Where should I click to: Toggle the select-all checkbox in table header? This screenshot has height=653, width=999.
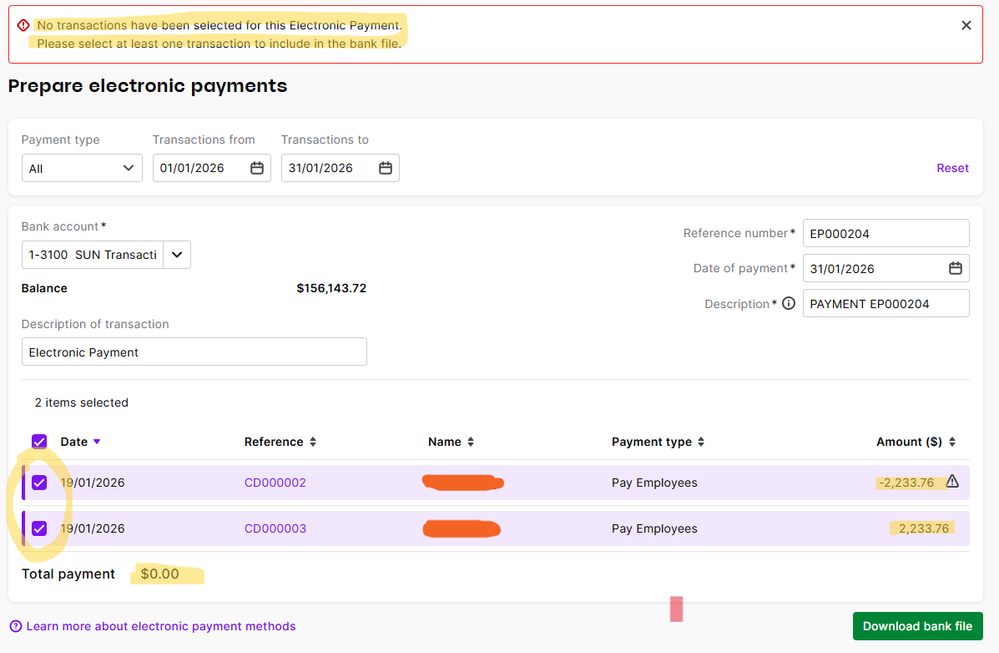coord(39,441)
